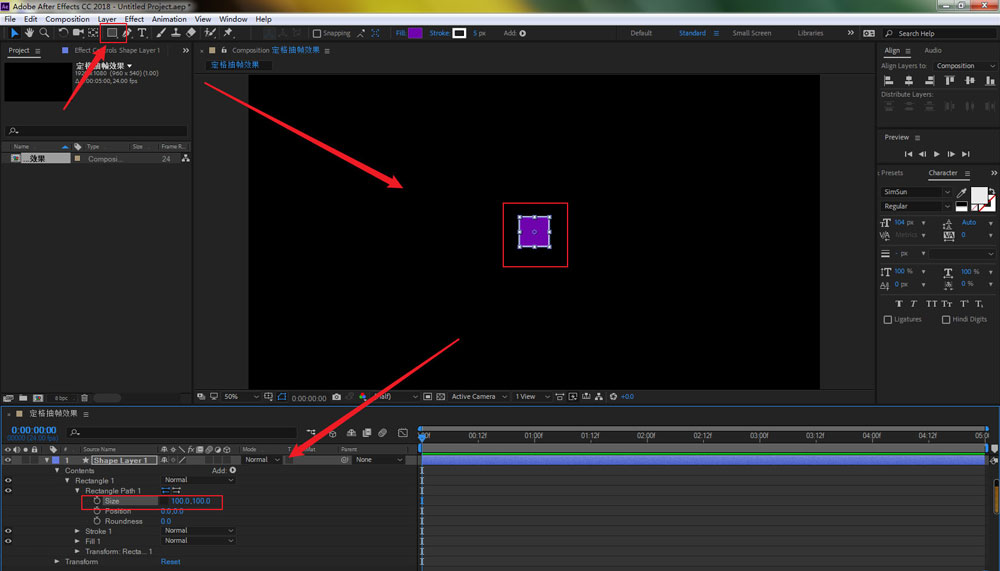
Task: Click the eyedropper in Character panel
Action: pos(962,193)
